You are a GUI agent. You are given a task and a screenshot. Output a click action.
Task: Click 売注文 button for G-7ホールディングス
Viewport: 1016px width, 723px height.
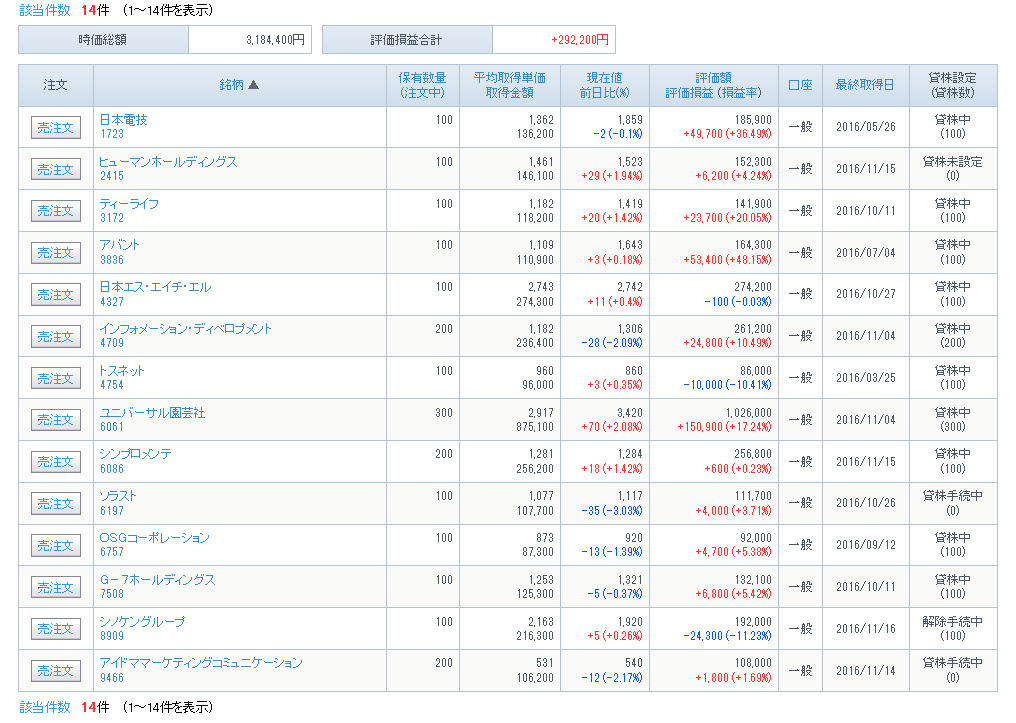tap(56, 588)
